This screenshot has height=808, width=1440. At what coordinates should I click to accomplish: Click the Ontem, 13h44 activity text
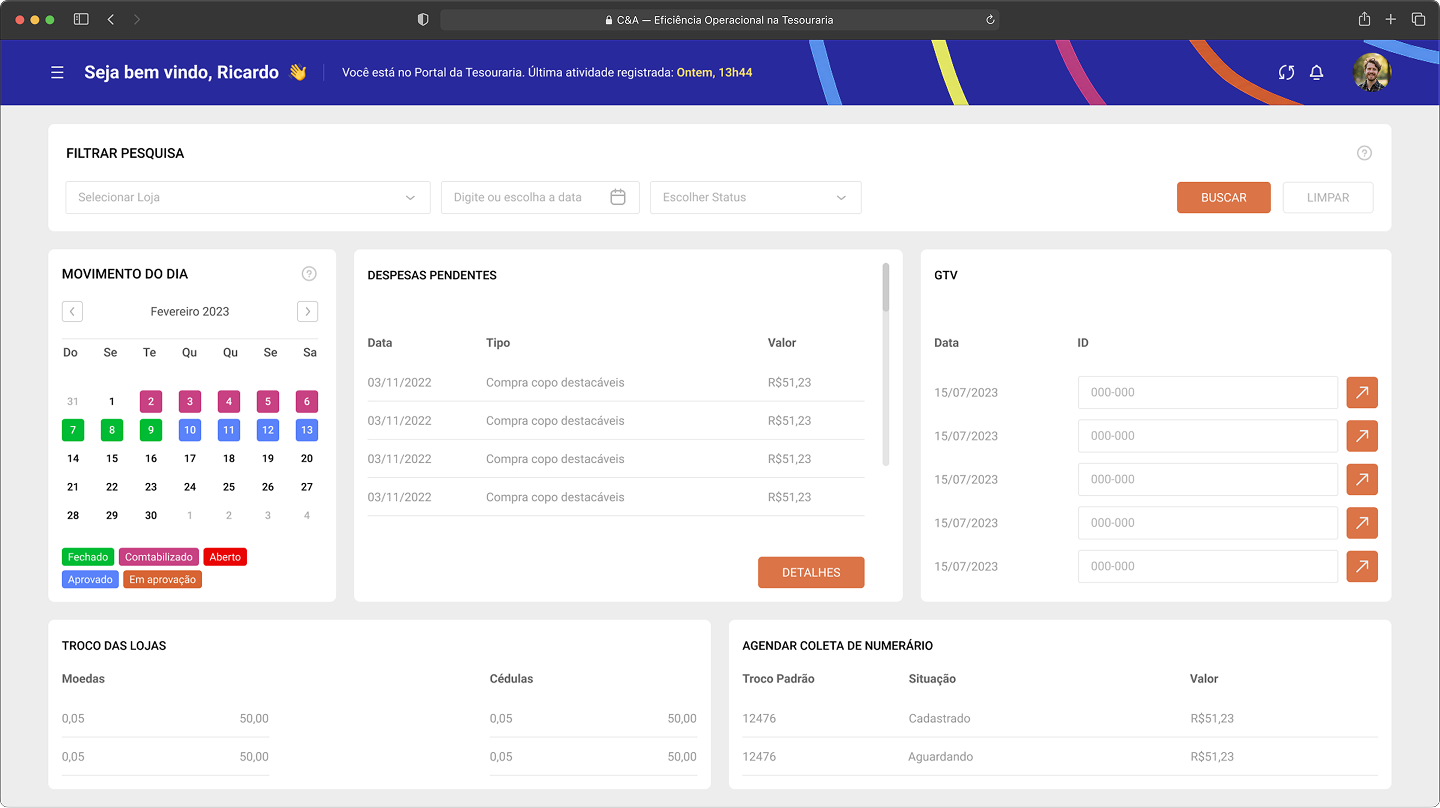click(x=714, y=72)
